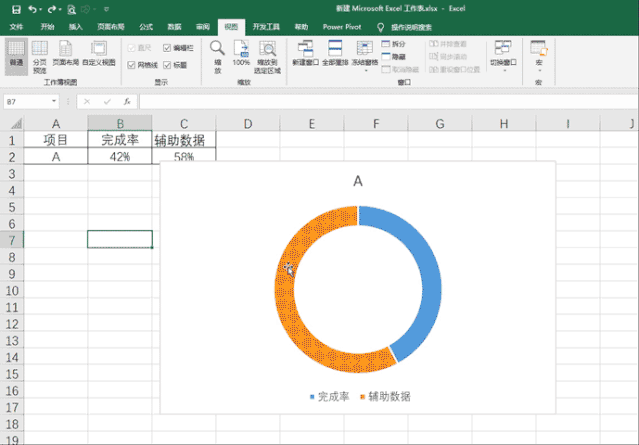
Task: Click inside the formula bar input
Action: (388, 101)
